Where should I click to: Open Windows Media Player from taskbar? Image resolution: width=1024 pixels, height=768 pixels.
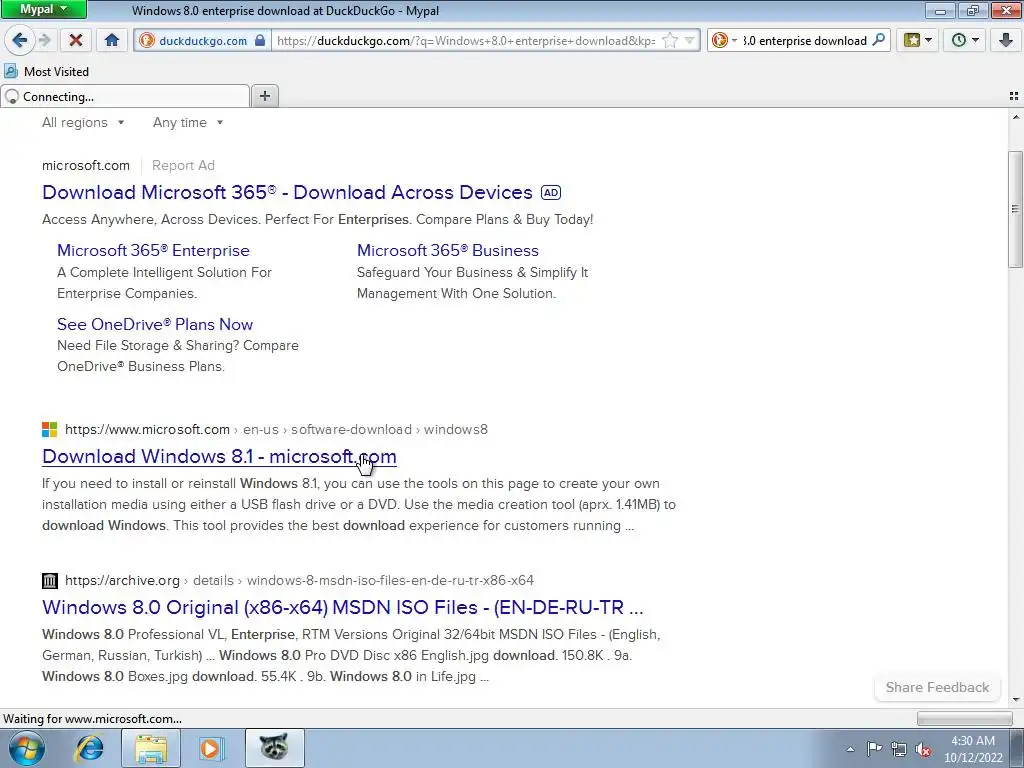pos(211,748)
